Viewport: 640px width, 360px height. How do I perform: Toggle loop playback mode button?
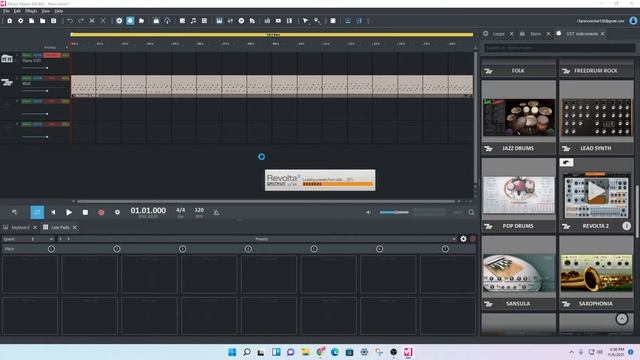(37, 212)
